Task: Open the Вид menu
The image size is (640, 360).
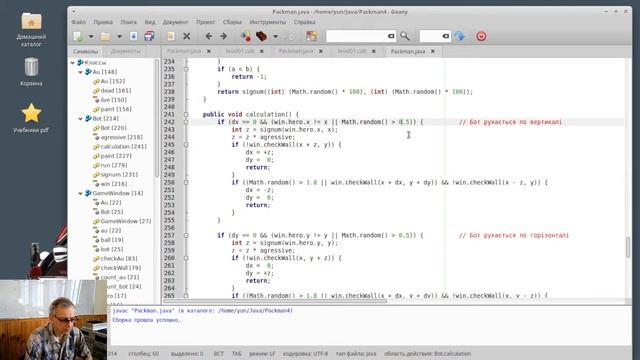Action: (150, 22)
